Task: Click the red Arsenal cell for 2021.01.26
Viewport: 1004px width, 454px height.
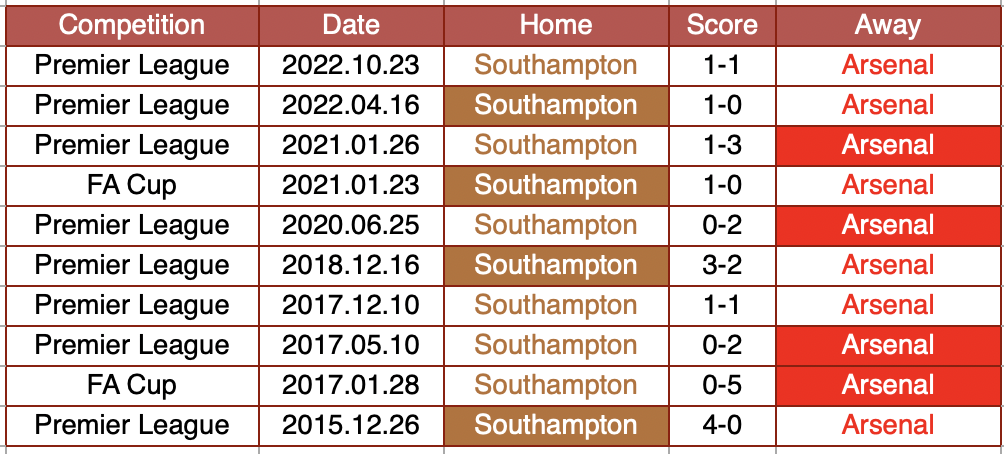Action: pyautogui.click(x=887, y=145)
